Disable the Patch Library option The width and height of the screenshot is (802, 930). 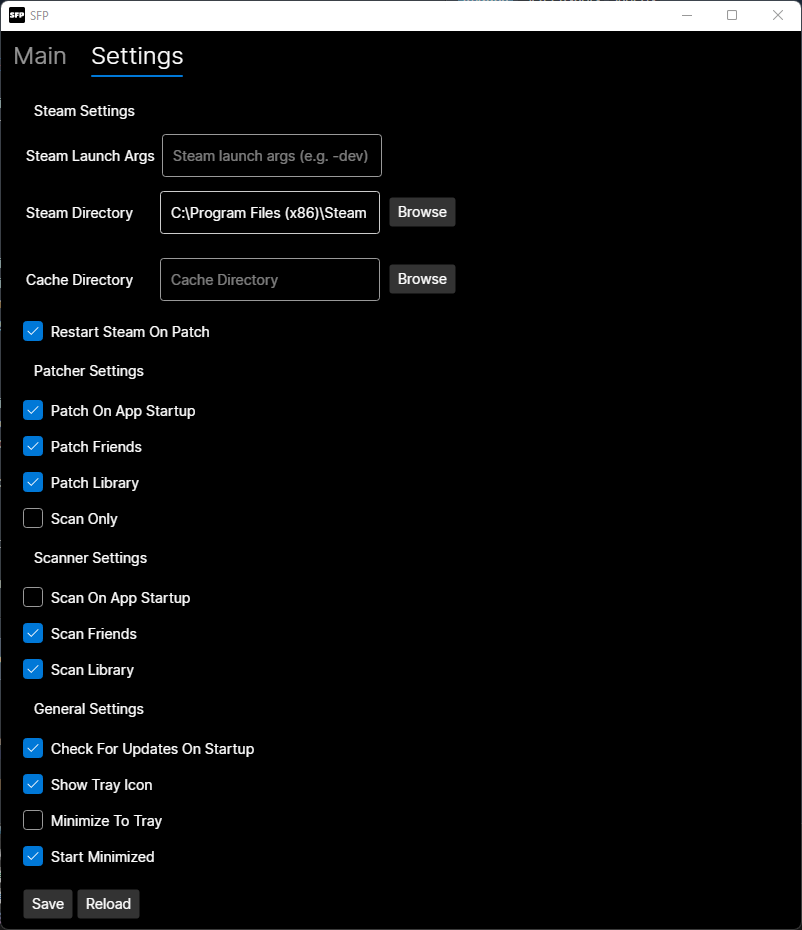(34, 483)
